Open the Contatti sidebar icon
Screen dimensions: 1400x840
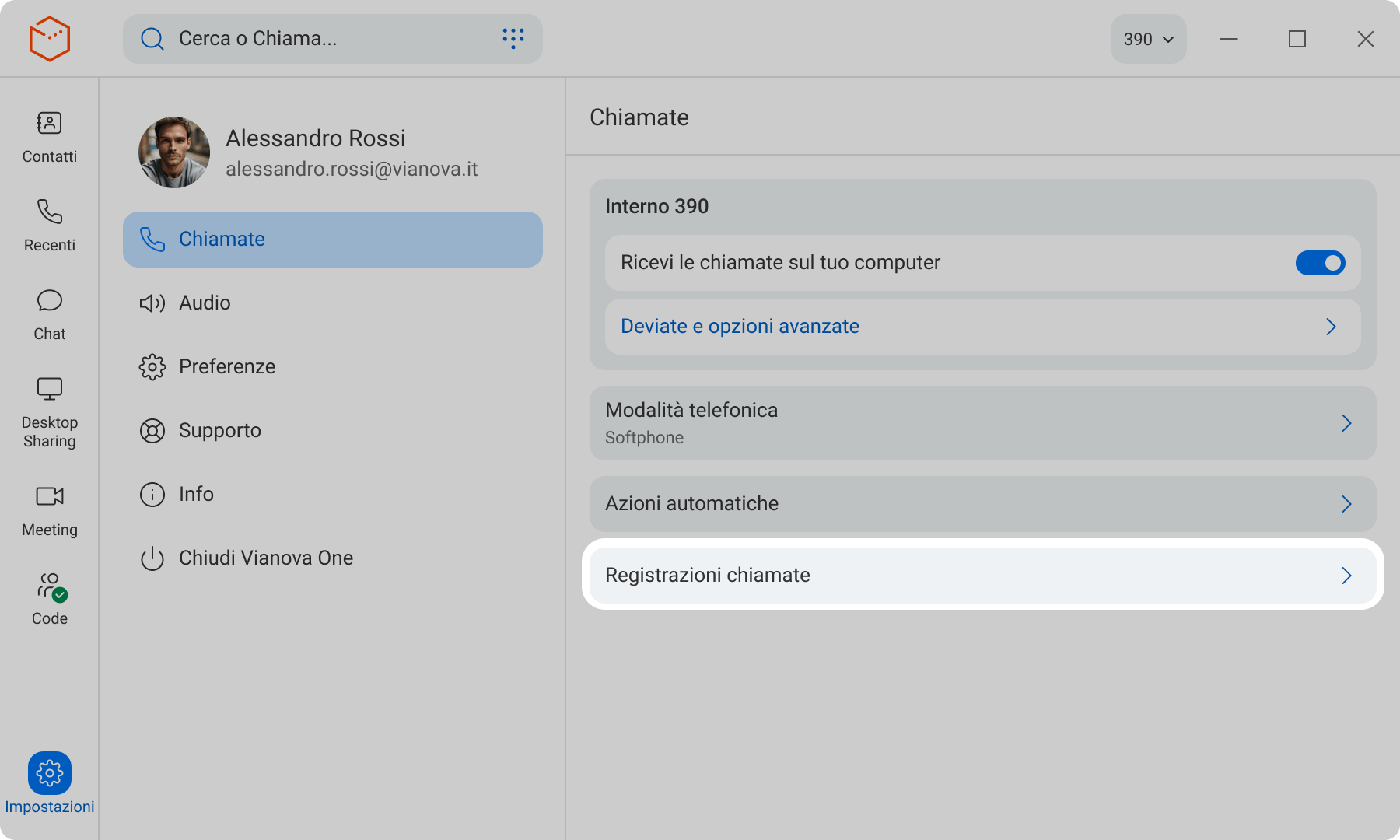point(49,124)
